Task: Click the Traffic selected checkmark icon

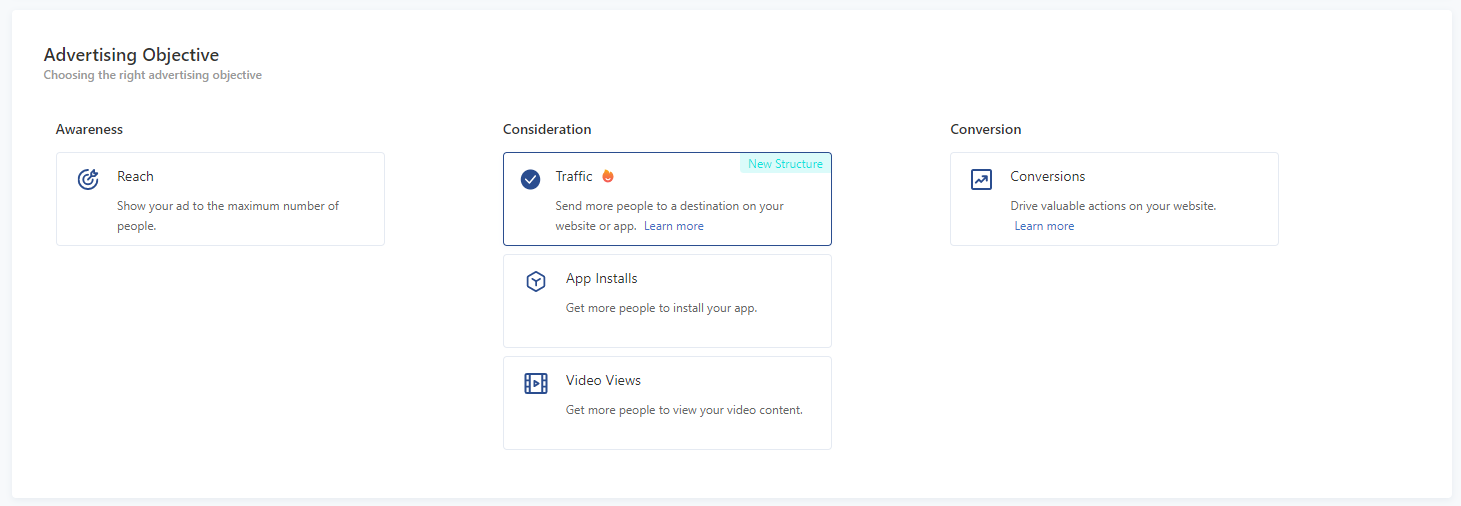Action: pyautogui.click(x=531, y=179)
